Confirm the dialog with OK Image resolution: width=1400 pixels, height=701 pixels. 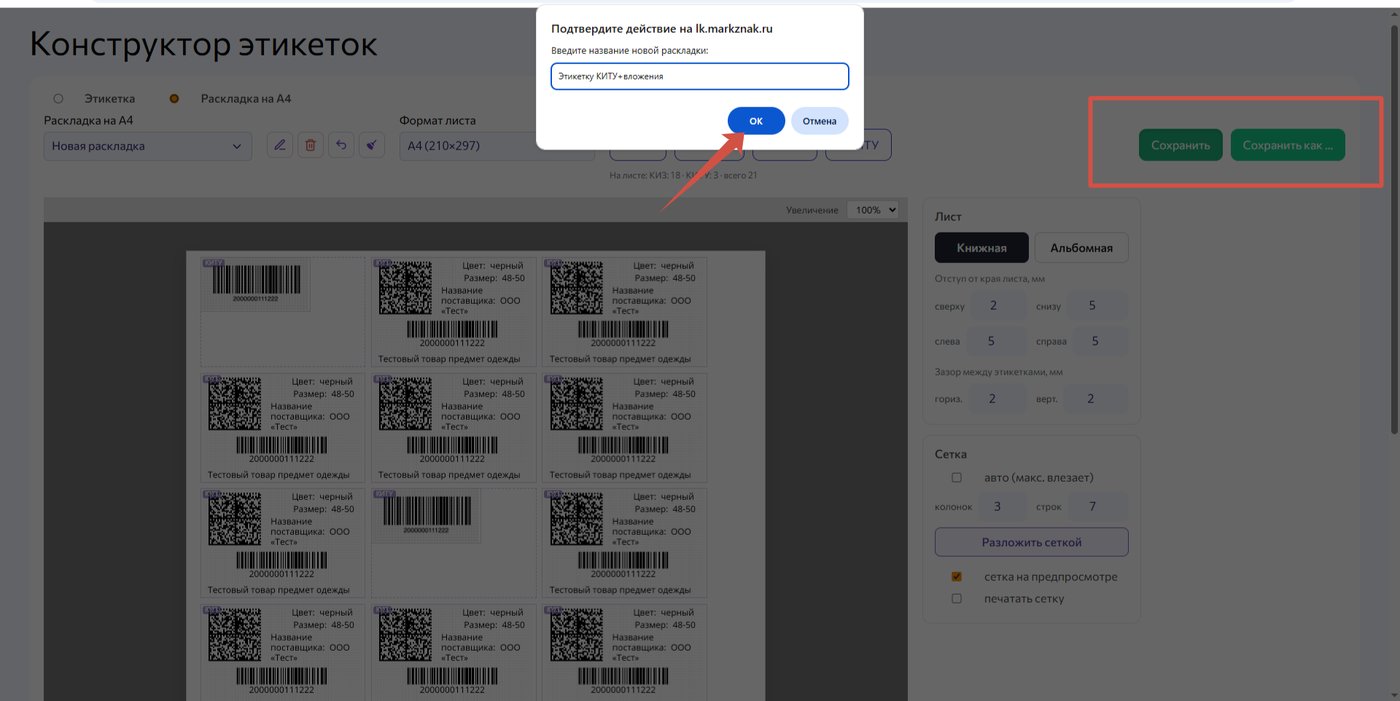(756, 121)
